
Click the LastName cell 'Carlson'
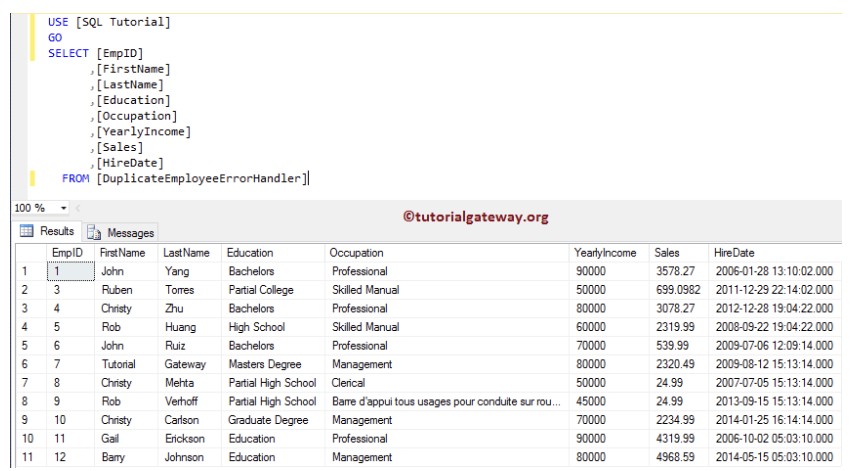point(190,420)
